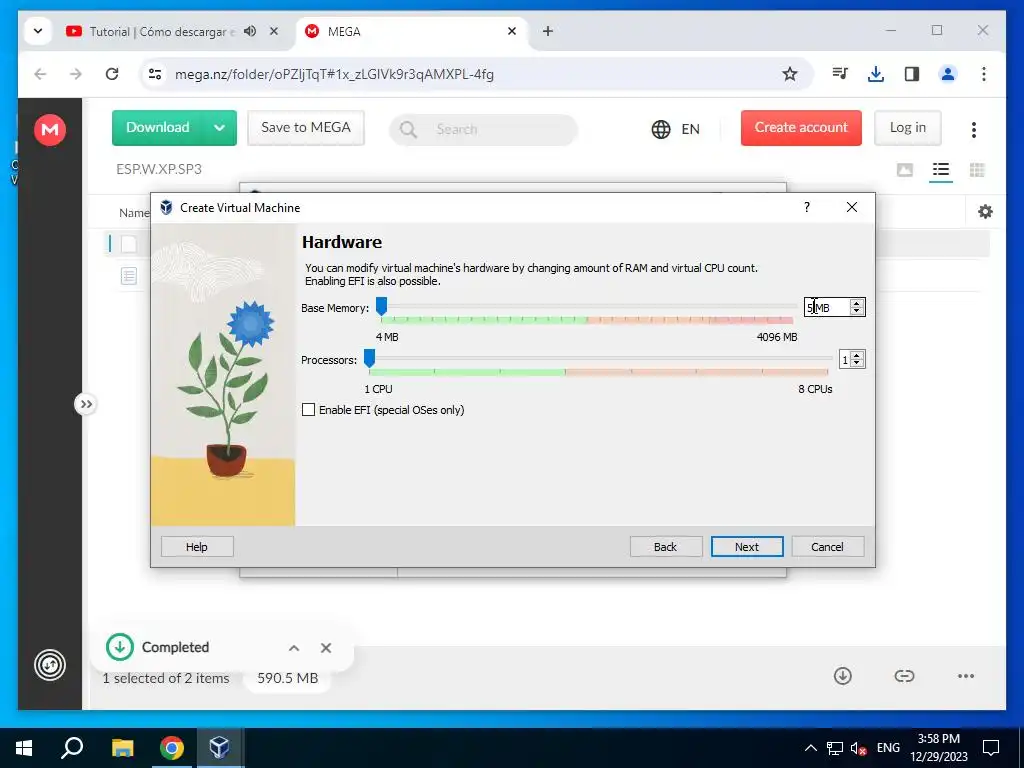
Task: Click the Log in button
Action: pos(908,127)
